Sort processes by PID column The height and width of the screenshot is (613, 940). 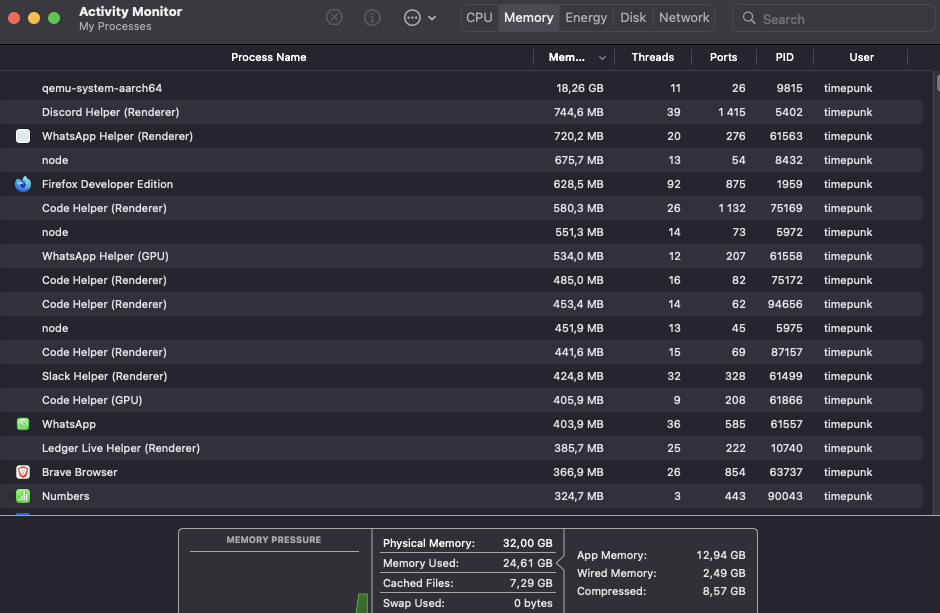point(785,57)
